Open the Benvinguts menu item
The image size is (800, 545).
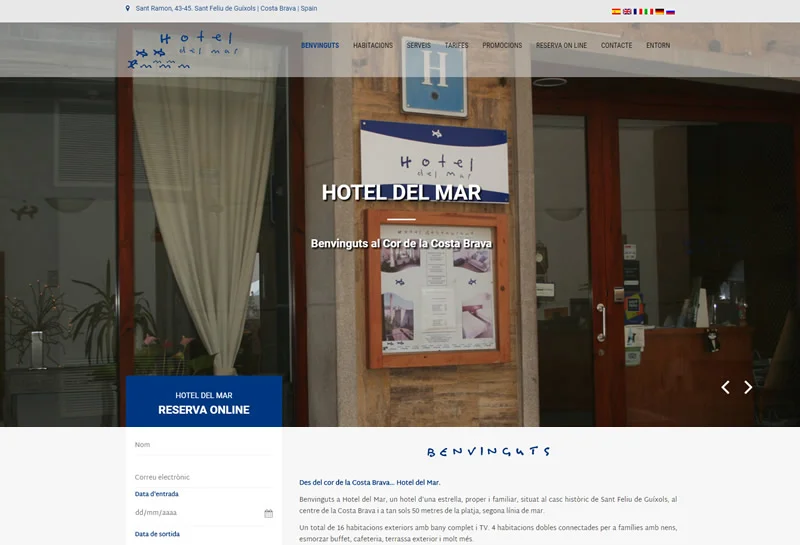coord(320,45)
